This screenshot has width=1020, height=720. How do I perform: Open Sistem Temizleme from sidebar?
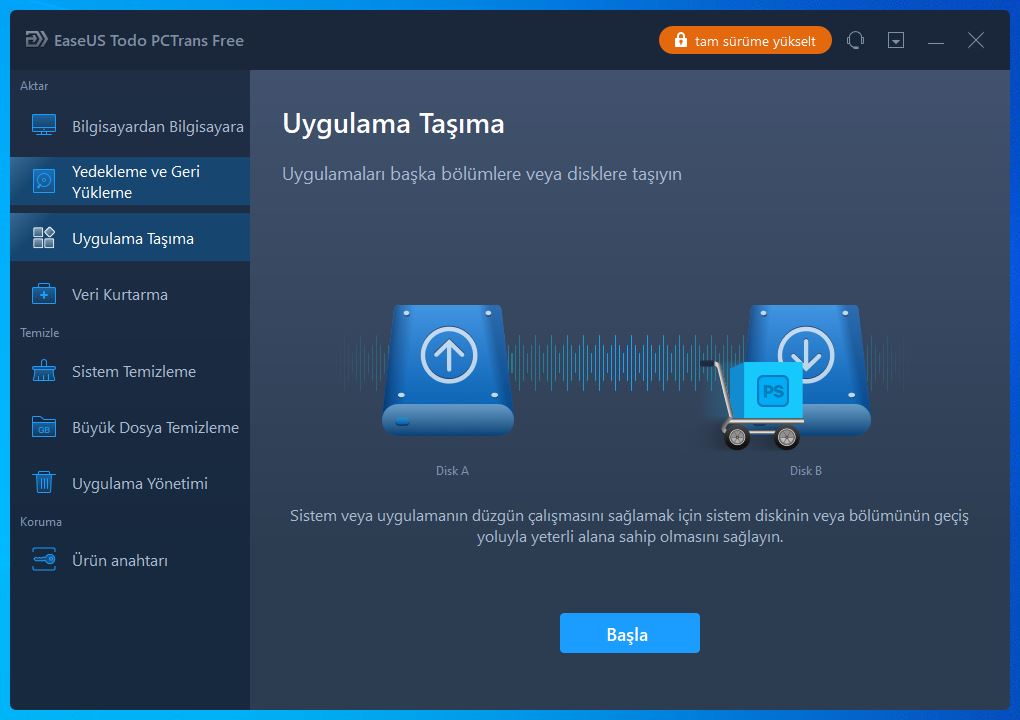[x=130, y=371]
